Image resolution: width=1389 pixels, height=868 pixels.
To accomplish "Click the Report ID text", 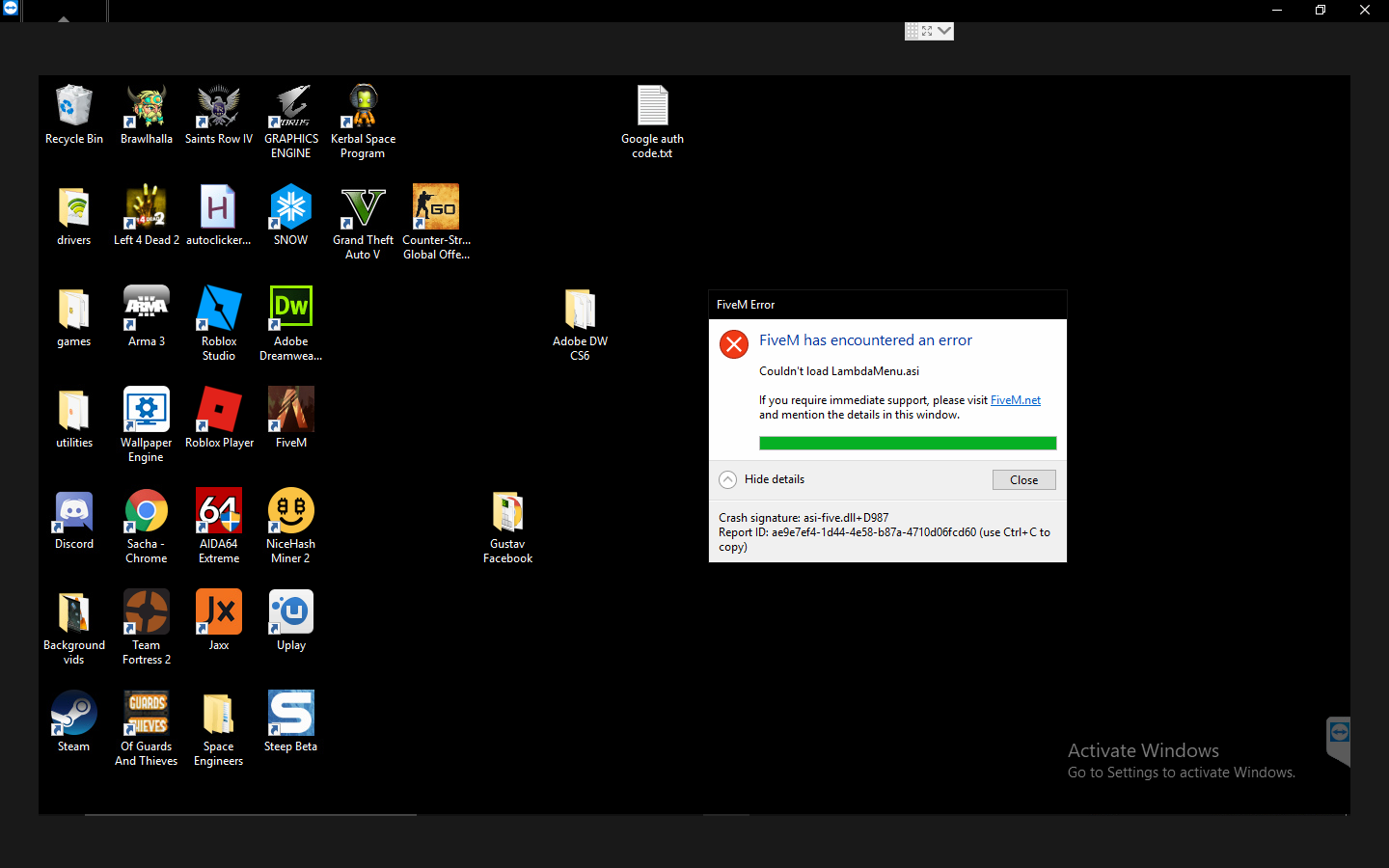I will [885, 539].
